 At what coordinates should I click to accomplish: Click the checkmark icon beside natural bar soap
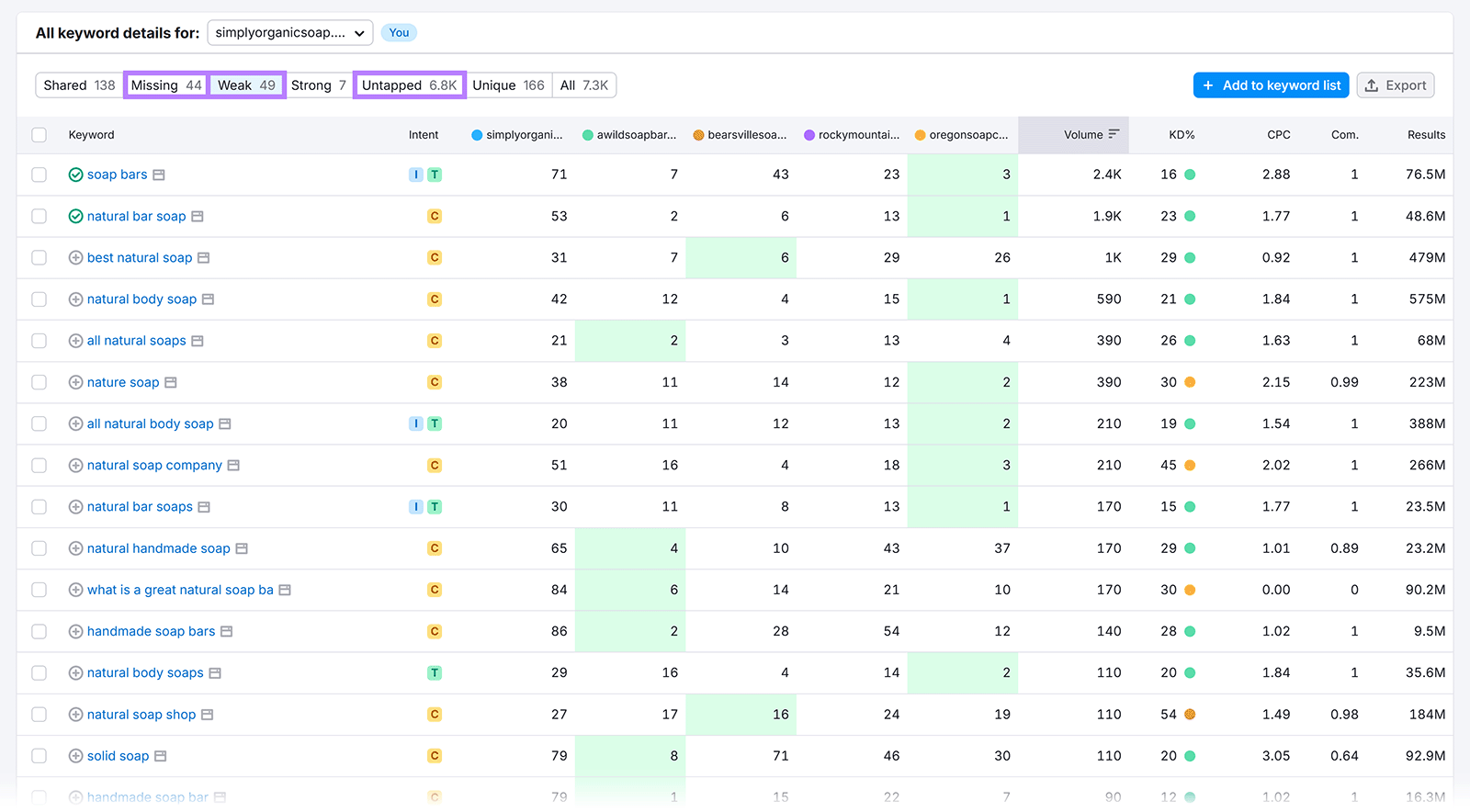[75, 217]
